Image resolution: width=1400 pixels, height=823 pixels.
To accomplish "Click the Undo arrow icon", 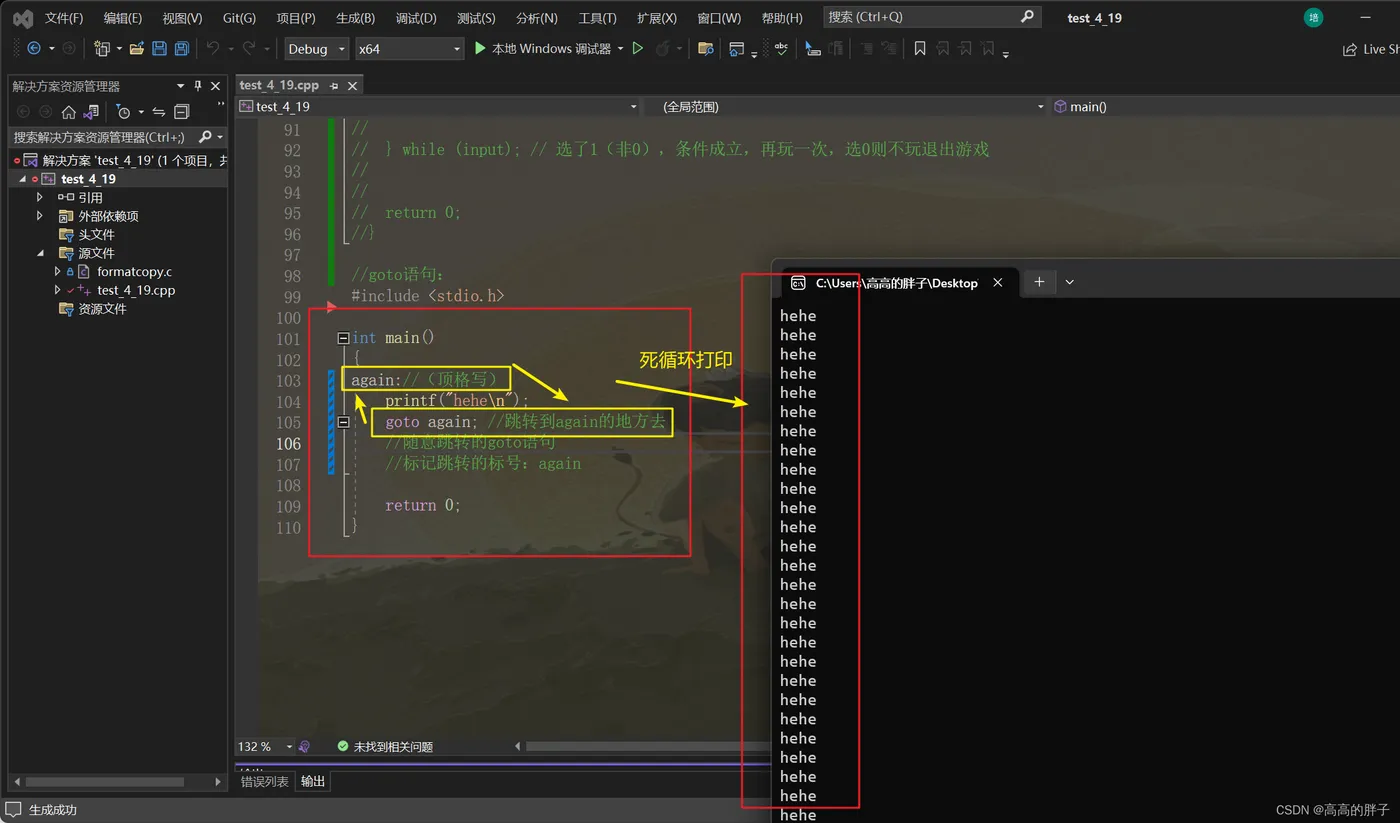I will tap(212, 48).
